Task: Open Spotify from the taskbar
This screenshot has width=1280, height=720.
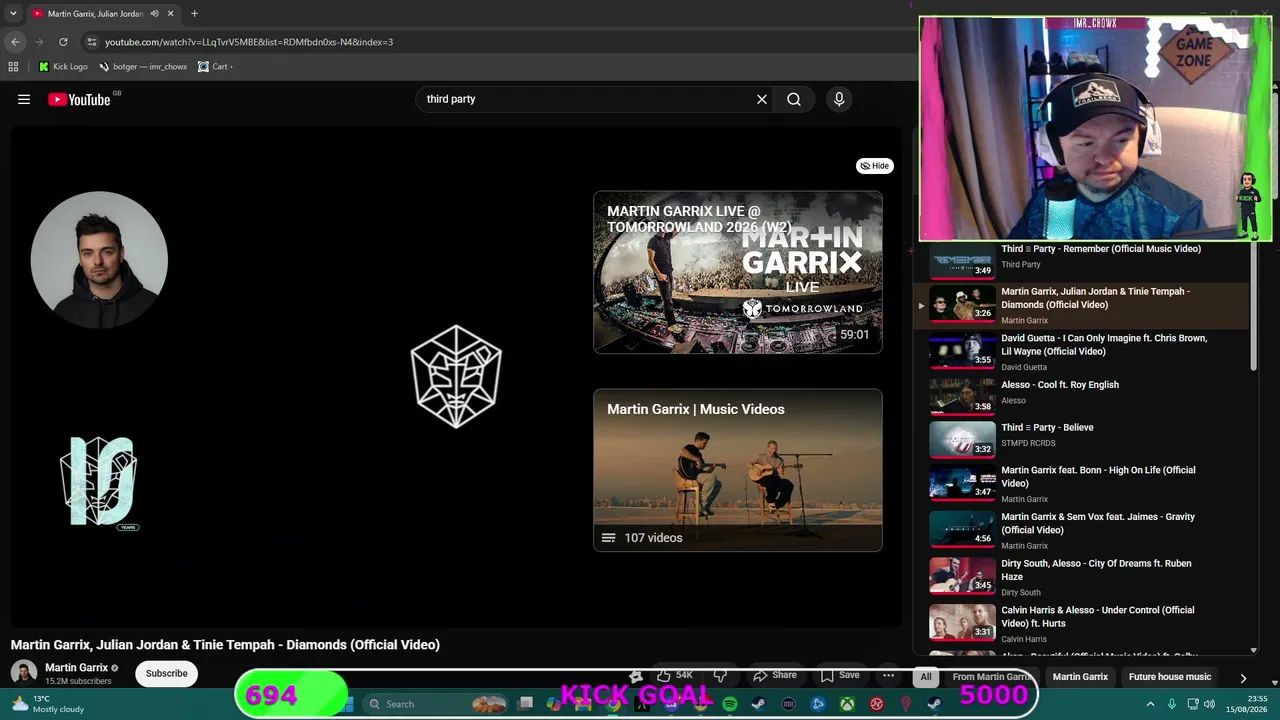Action: coord(730,704)
